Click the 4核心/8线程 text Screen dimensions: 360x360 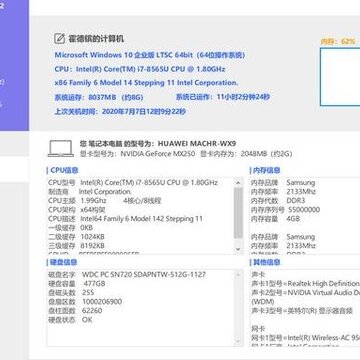tap(142, 201)
